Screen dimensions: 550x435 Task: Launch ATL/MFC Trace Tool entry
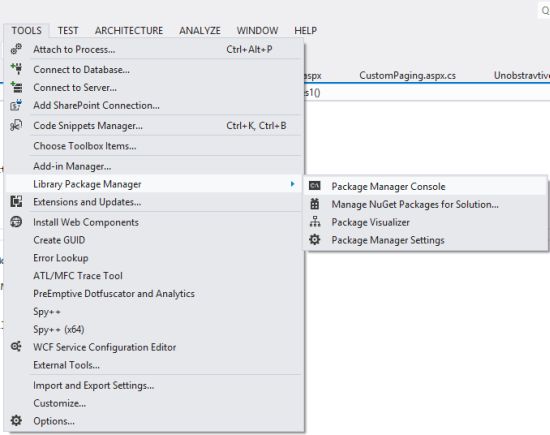[x=154, y=276]
